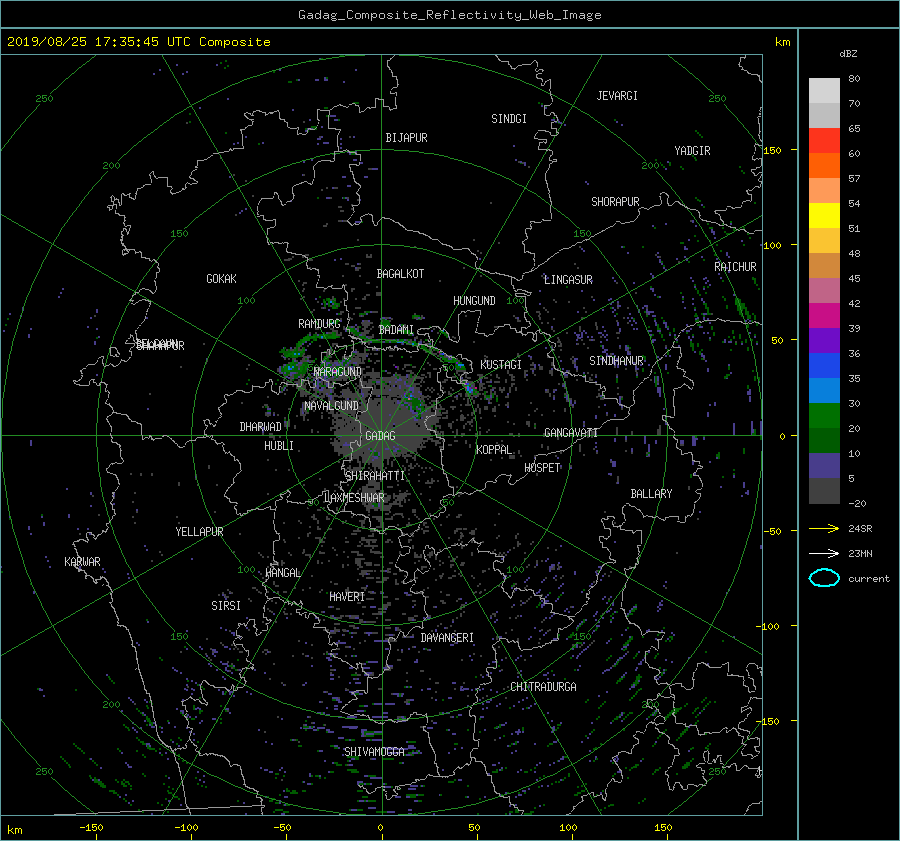The image size is (900, 841).
Task: Click the HAVERI city label
Action: [x=347, y=597]
